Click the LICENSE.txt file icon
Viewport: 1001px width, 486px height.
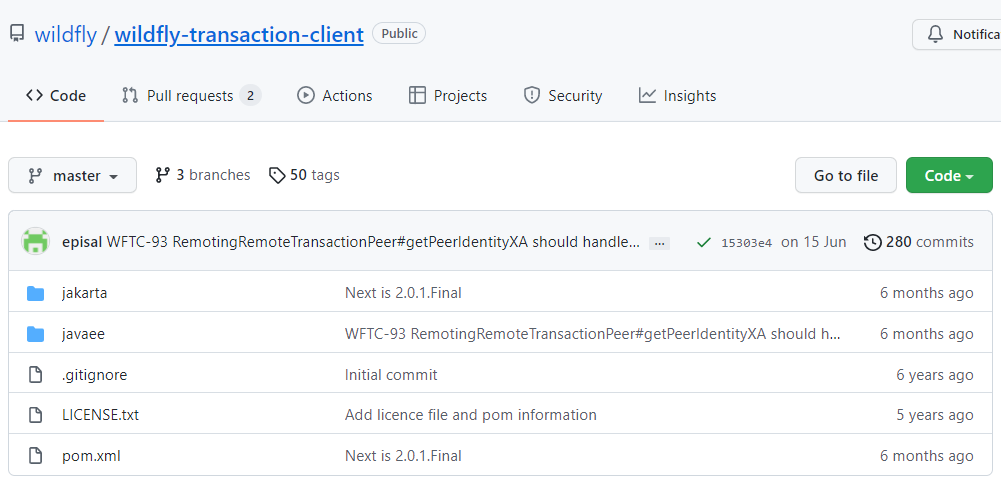[36, 415]
